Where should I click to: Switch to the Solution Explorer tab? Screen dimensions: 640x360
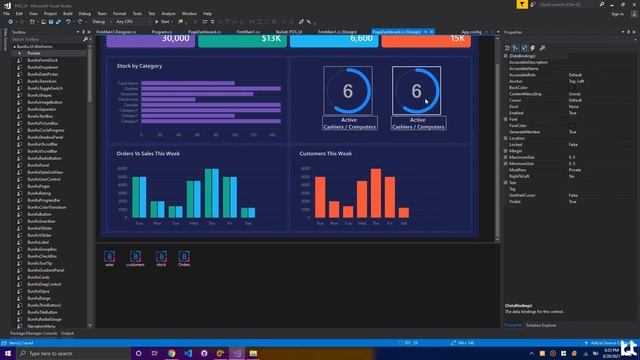541,325
